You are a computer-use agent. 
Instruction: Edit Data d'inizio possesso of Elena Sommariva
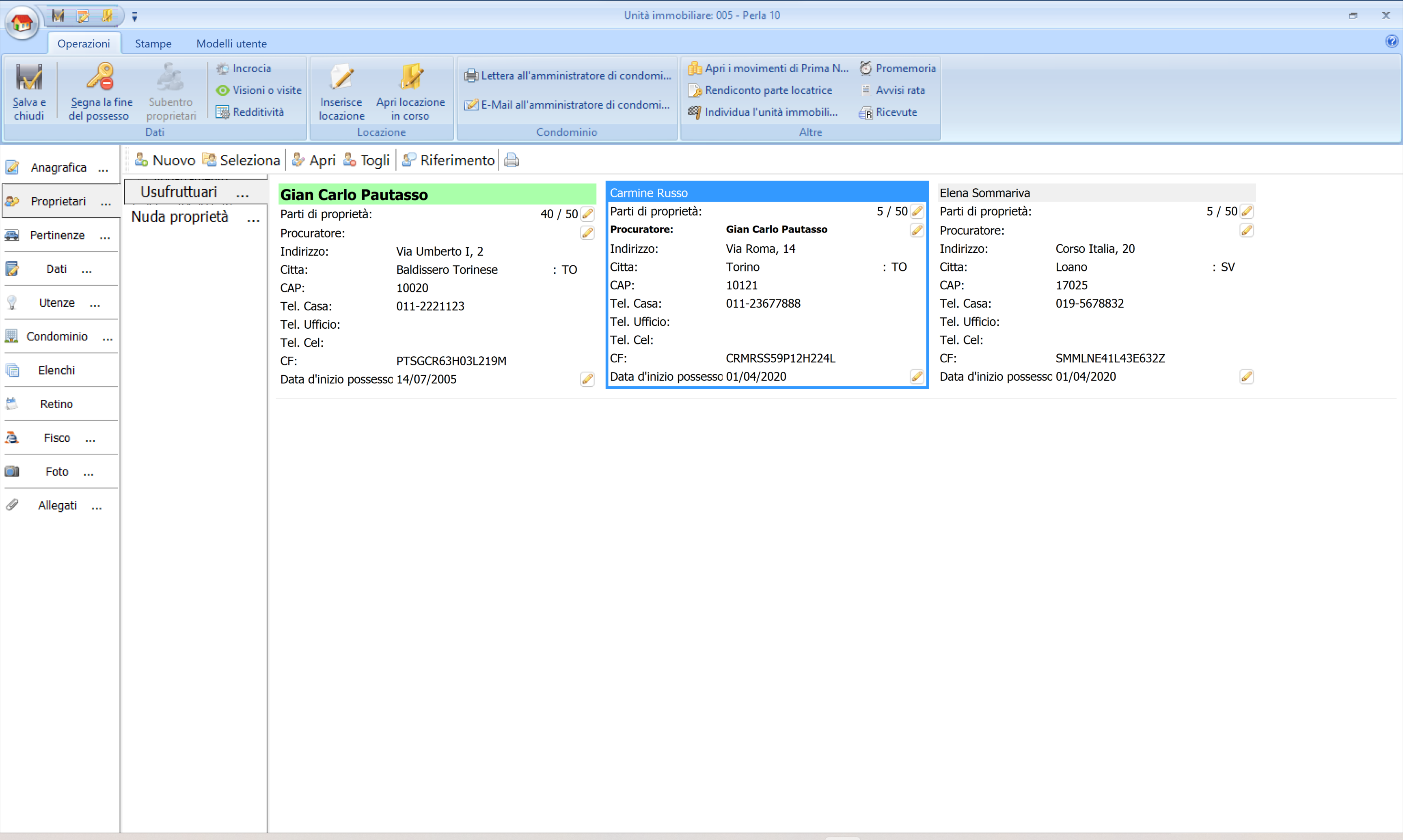(x=1246, y=377)
